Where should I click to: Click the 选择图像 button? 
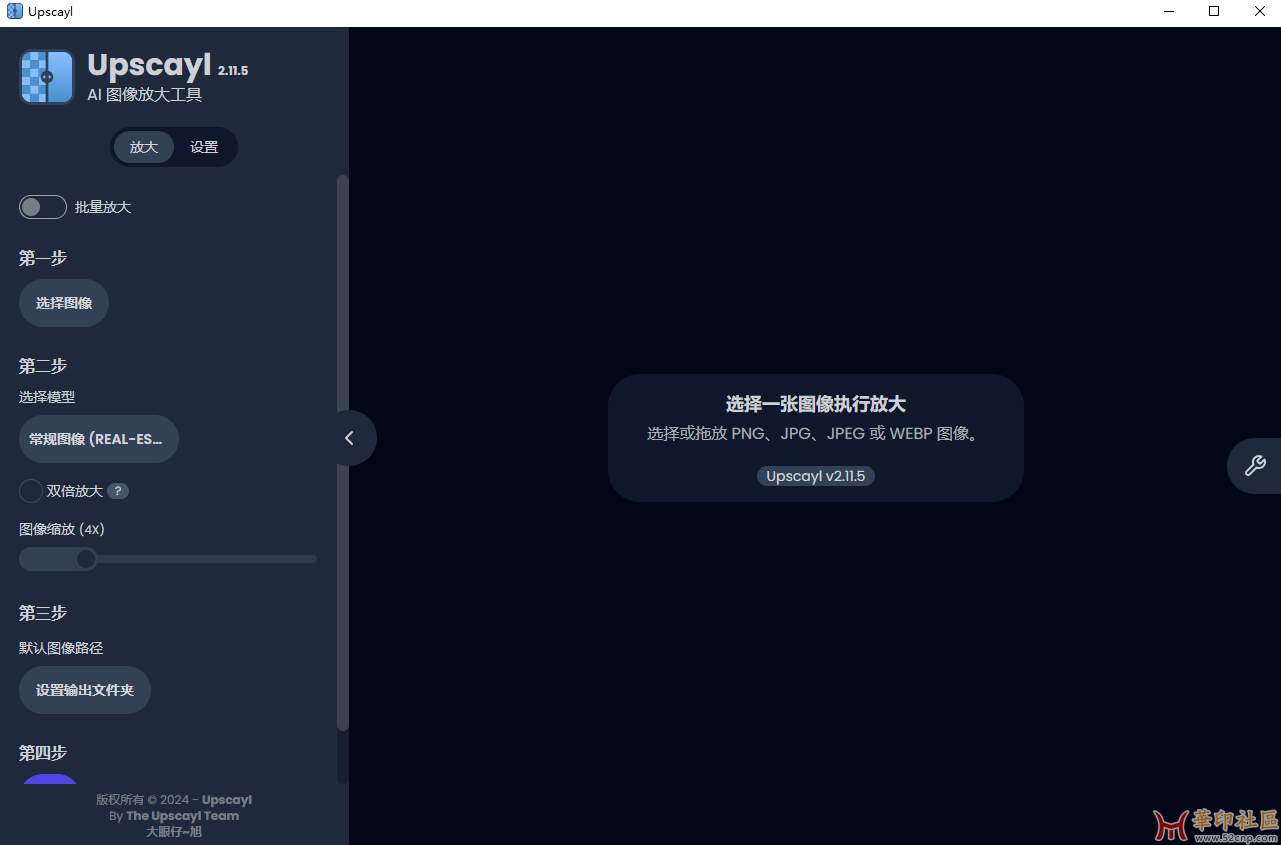(x=64, y=303)
